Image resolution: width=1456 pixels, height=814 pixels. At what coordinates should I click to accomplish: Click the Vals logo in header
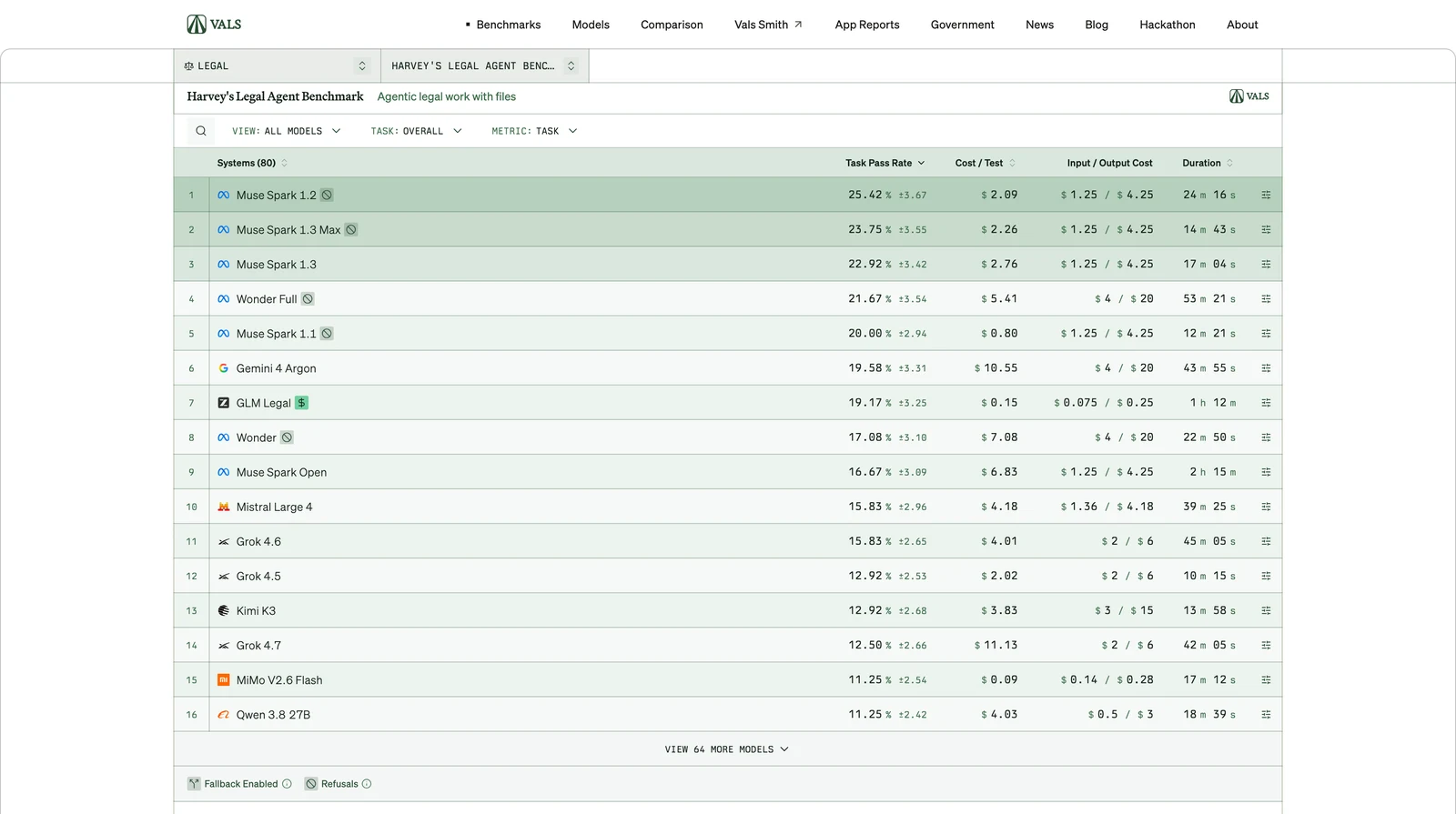coord(214,25)
